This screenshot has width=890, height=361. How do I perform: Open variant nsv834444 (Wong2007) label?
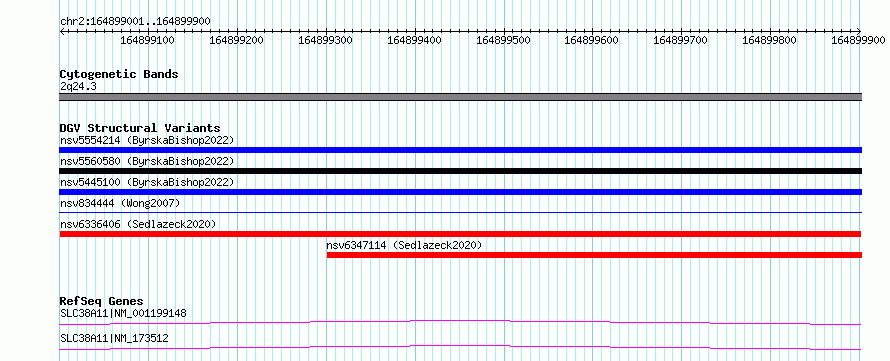click(x=120, y=203)
